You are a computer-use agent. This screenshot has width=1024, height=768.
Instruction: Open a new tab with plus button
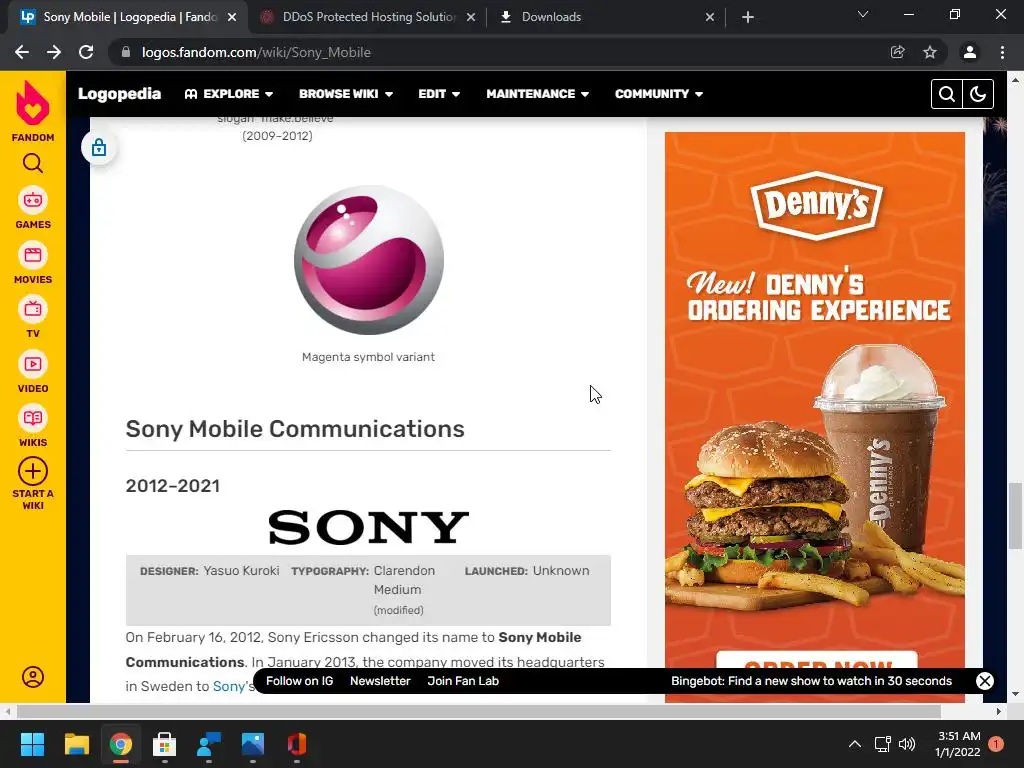[748, 17]
